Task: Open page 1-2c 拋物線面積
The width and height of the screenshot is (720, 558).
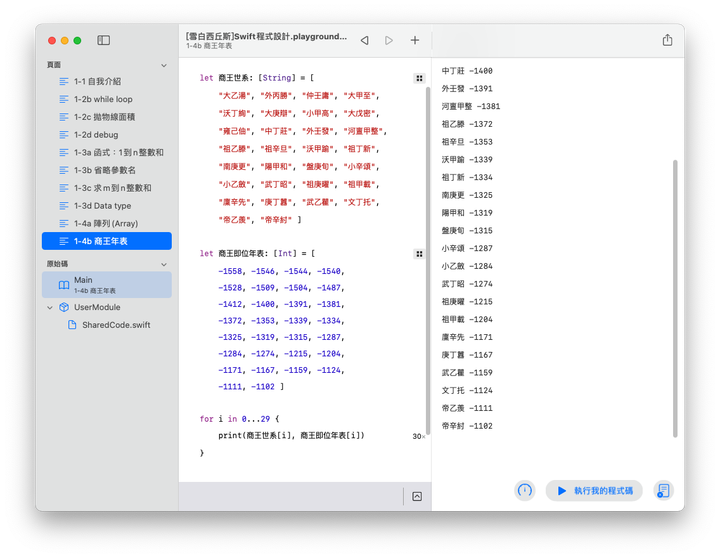Action: pos(107,117)
